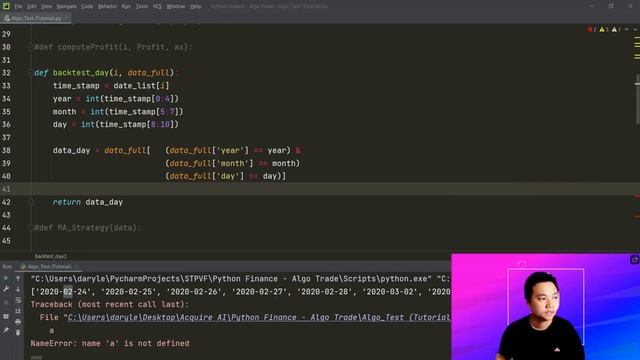Viewport: 640px width, 360px height.
Task: Close the Algo_Test (Tutorial).py editor tab
Action: [67, 18]
